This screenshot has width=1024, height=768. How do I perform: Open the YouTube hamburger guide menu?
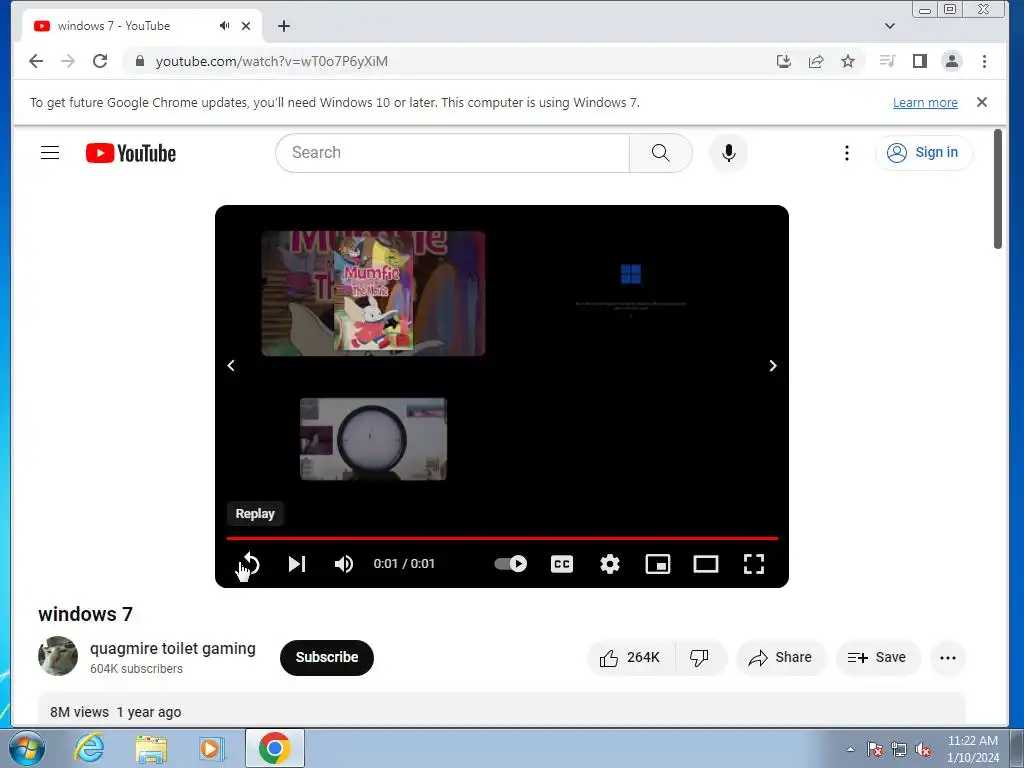[50, 153]
